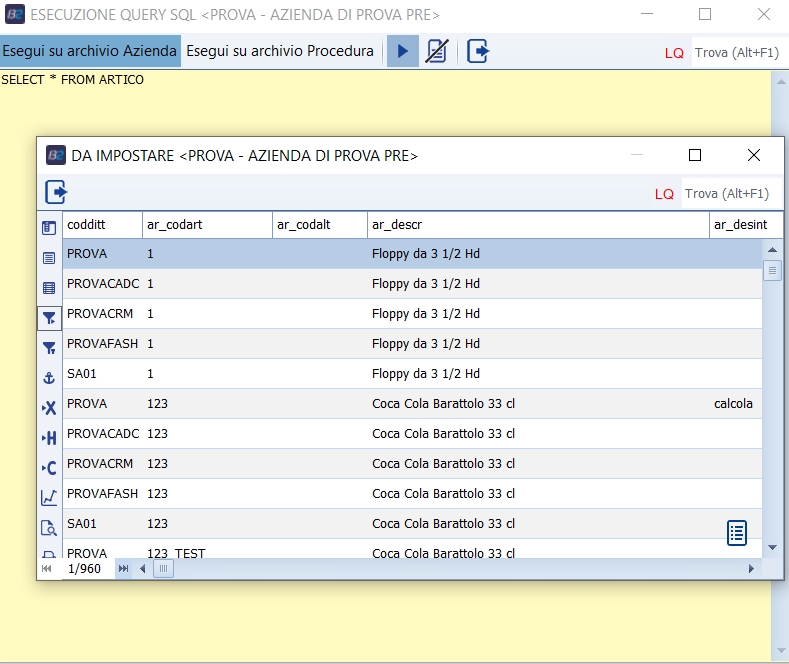Open the chart icon in sidebar
Viewport: 789px width, 664px height.
tap(49, 497)
